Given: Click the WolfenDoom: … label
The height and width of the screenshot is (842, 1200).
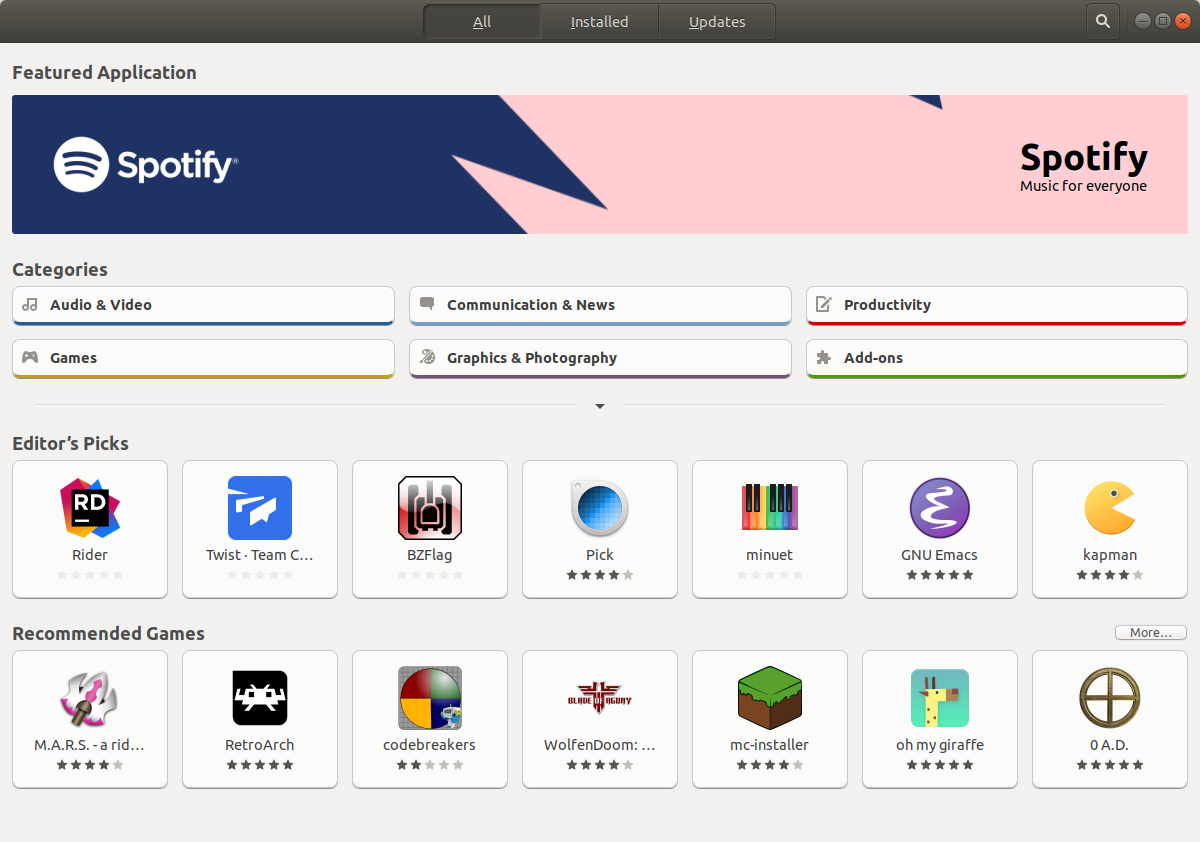Looking at the screenshot, I should tap(600, 745).
